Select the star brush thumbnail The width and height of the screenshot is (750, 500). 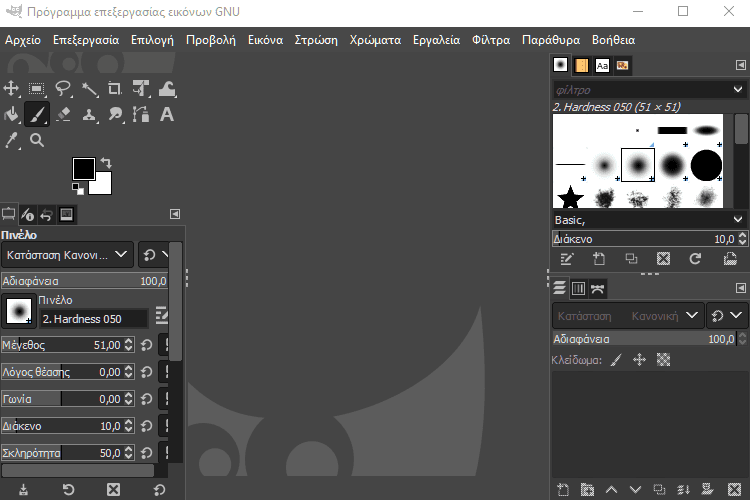570,198
